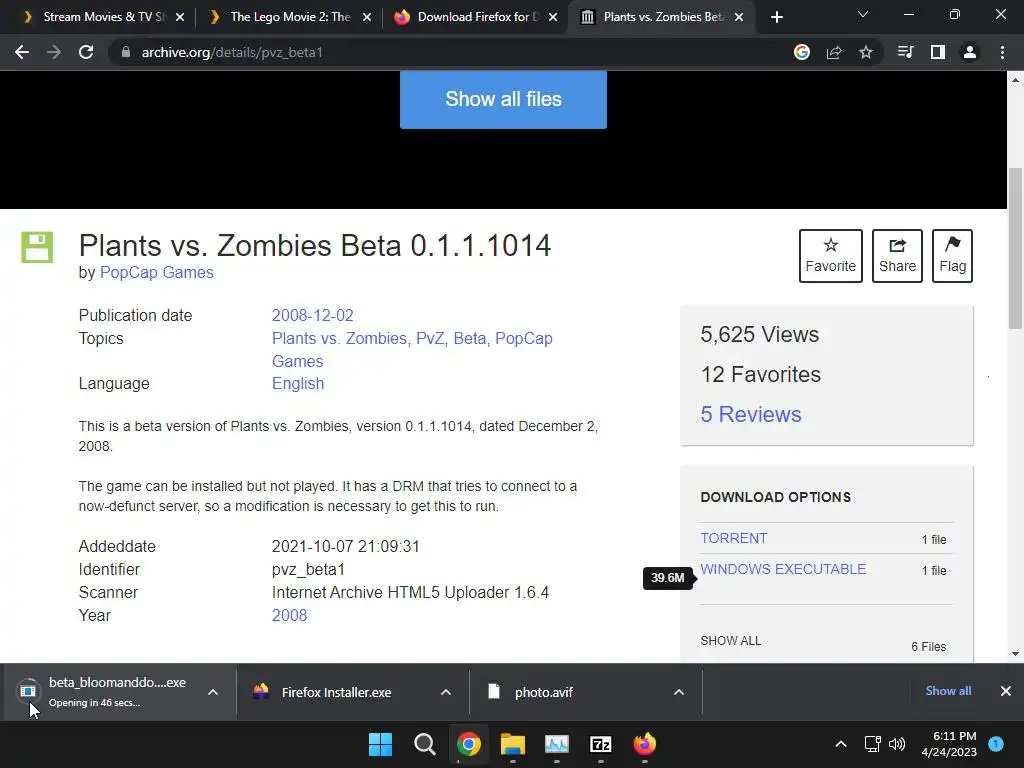Expand options for beta_bloomanddo exe download
This screenshot has width=1024, height=768.
tap(213, 692)
